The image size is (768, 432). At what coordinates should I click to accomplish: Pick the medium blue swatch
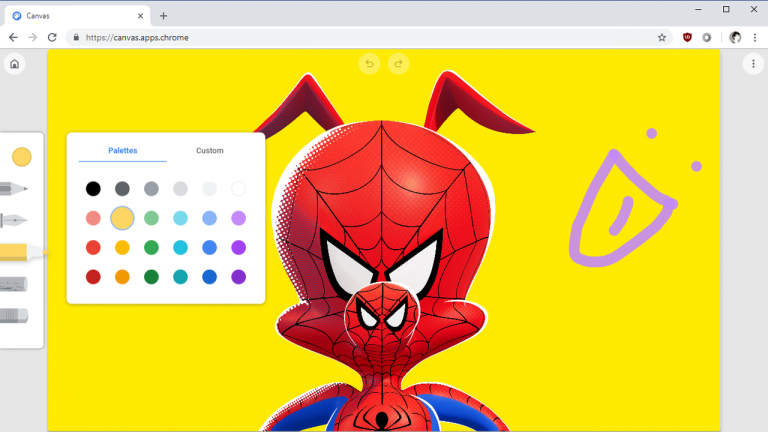point(210,247)
